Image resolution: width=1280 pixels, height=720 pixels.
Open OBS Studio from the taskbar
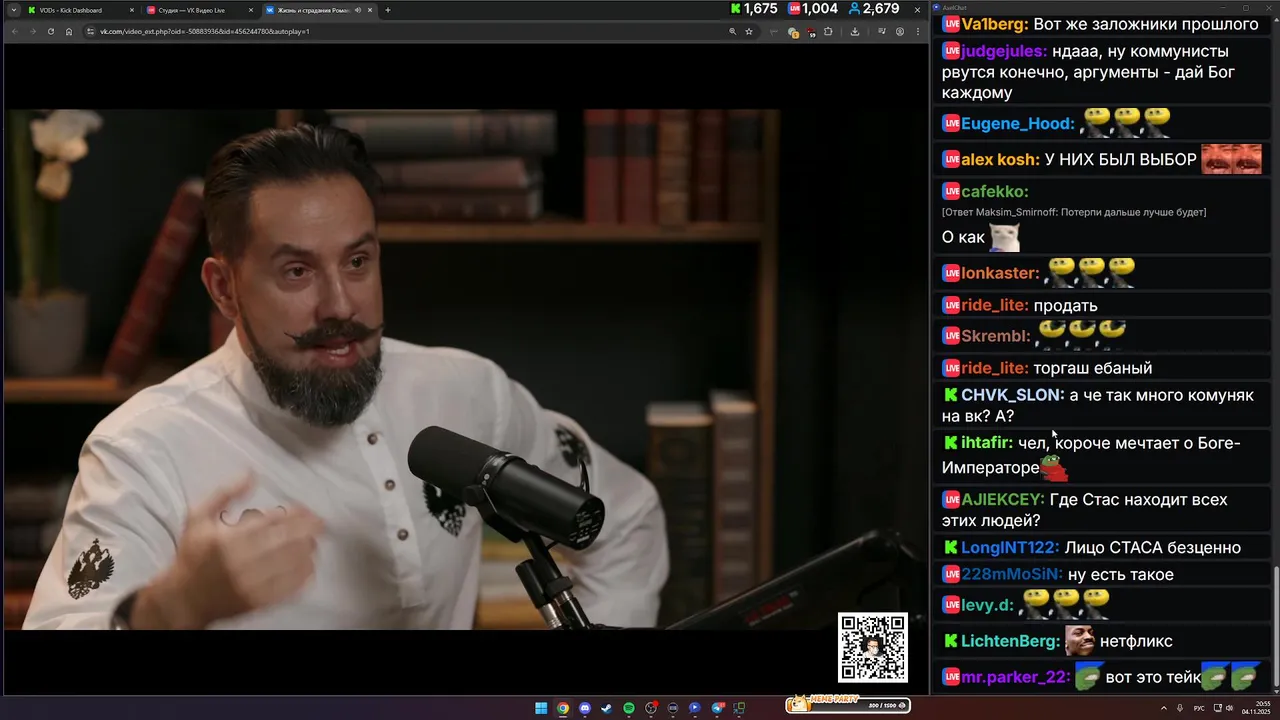pos(651,708)
